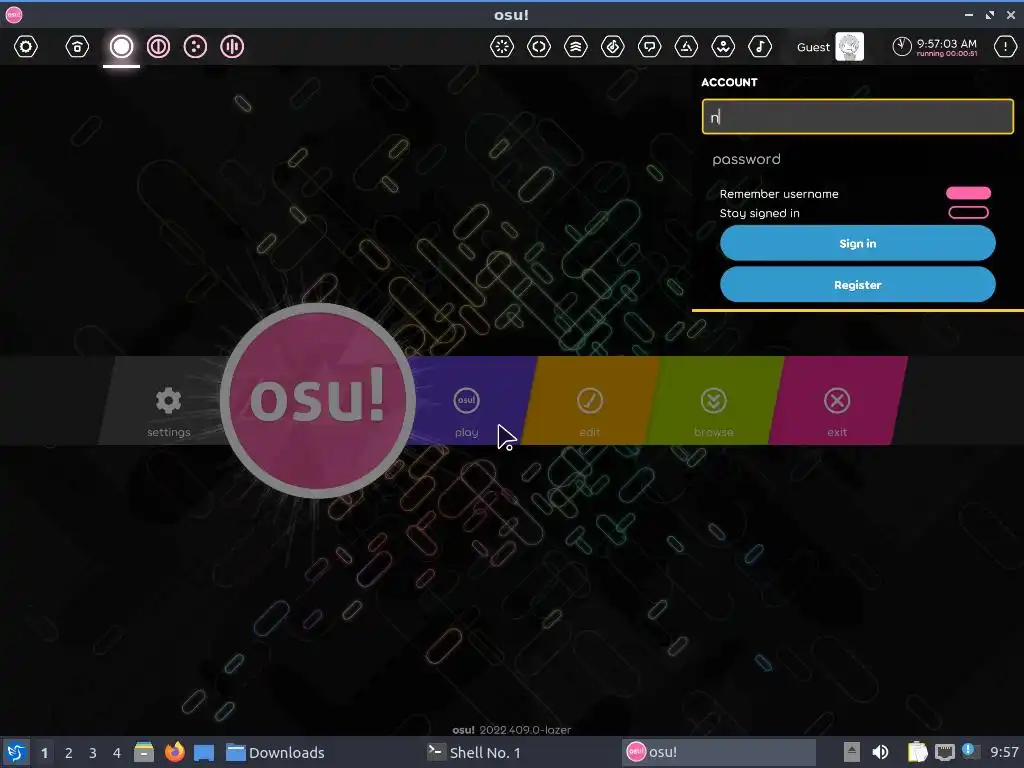Switch to workspace 3
The height and width of the screenshot is (768, 1024).
point(93,753)
